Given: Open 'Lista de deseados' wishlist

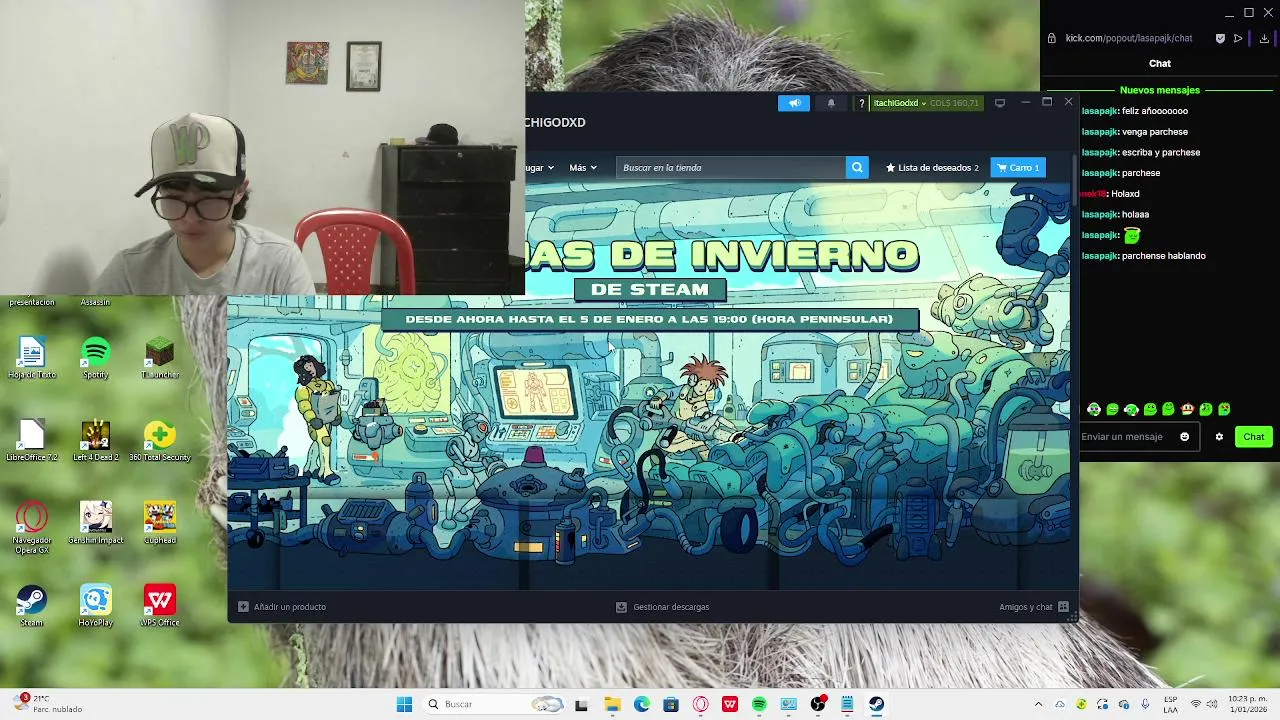Looking at the screenshot, I should [x=932, y=168].
